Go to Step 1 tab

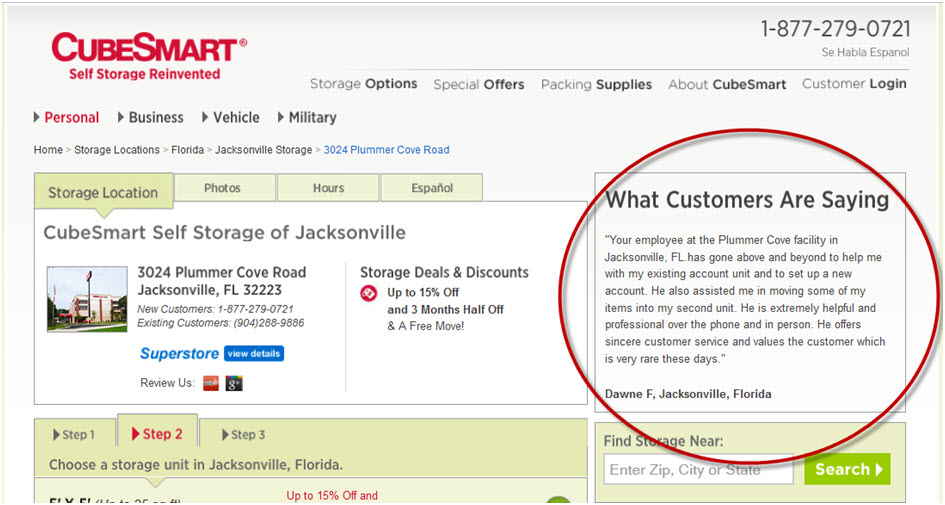75,434
